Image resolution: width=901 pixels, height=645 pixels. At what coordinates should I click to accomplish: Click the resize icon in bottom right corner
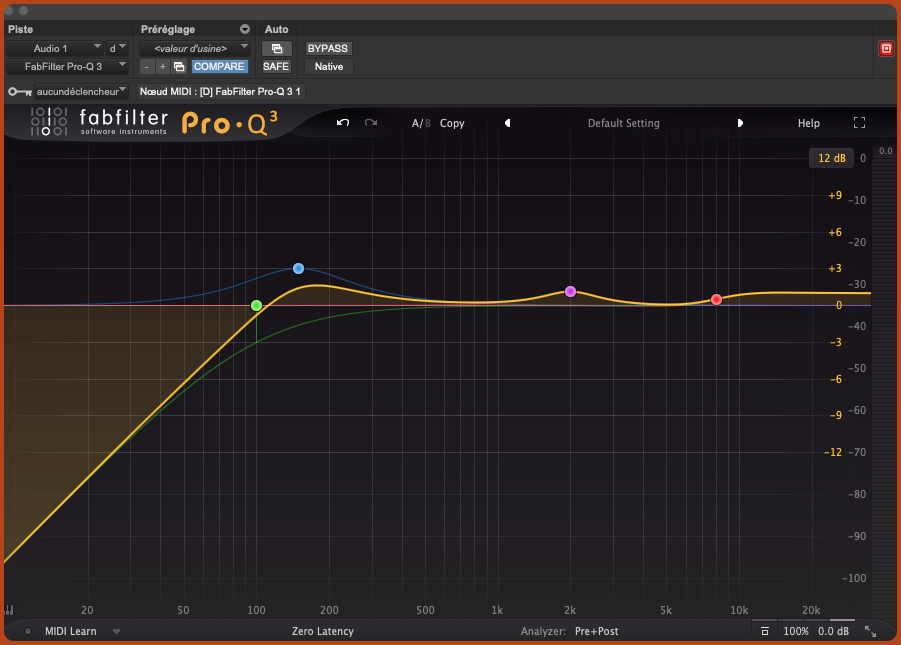point(870,631)
